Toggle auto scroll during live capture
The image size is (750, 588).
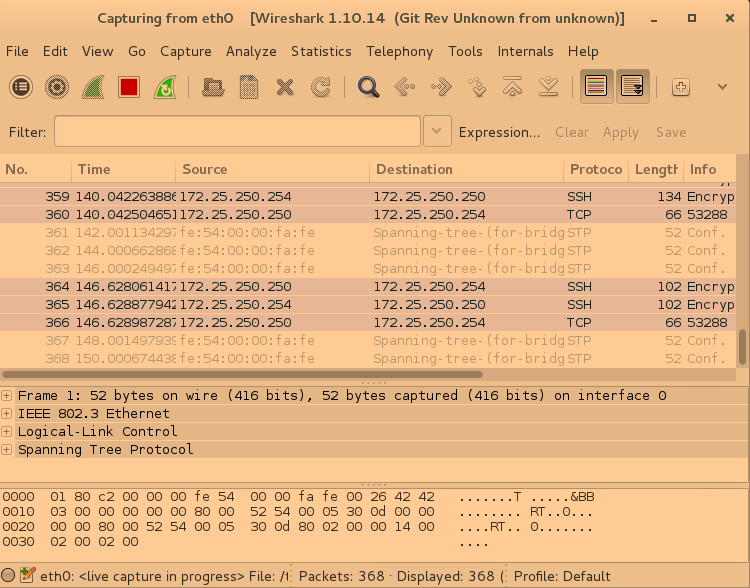(633, 87)
